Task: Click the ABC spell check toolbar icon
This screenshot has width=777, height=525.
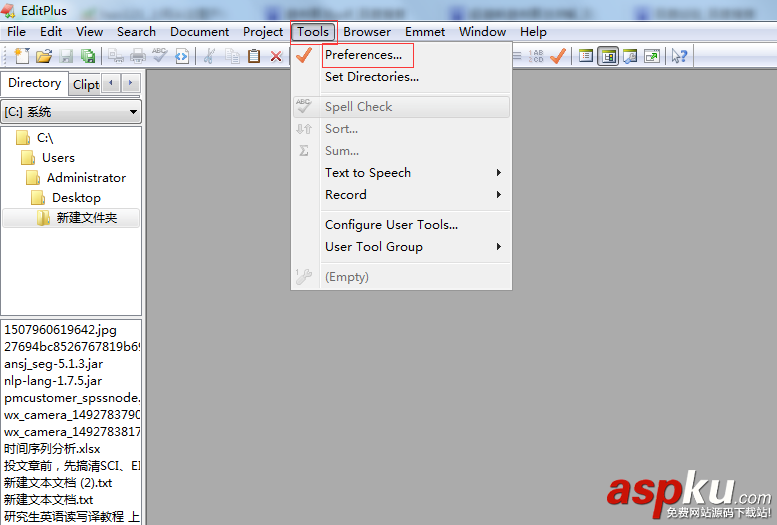Action: (160, 56)
